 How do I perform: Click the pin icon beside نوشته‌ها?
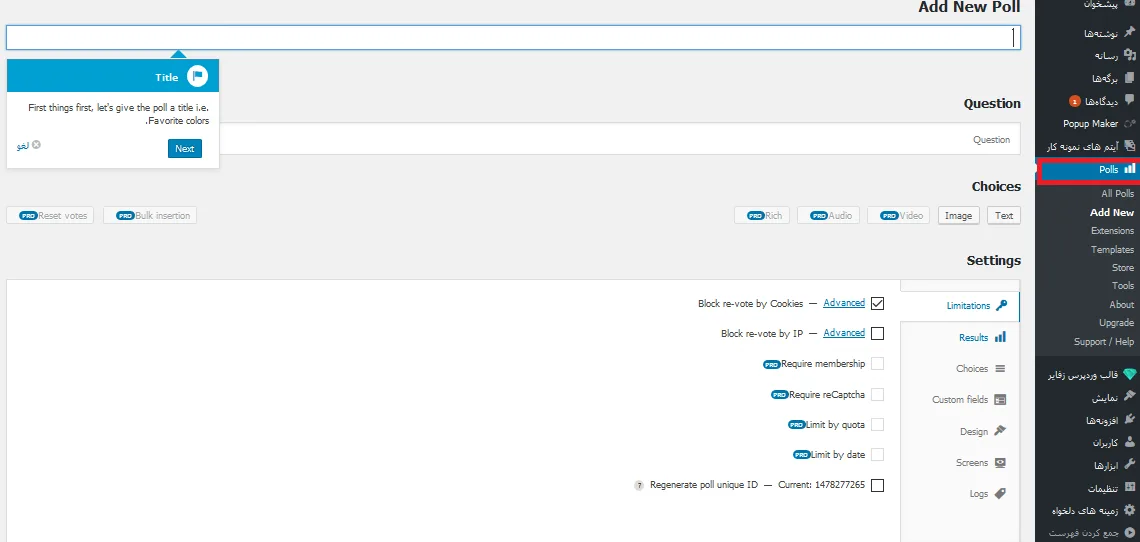[x=1128, y=32]
